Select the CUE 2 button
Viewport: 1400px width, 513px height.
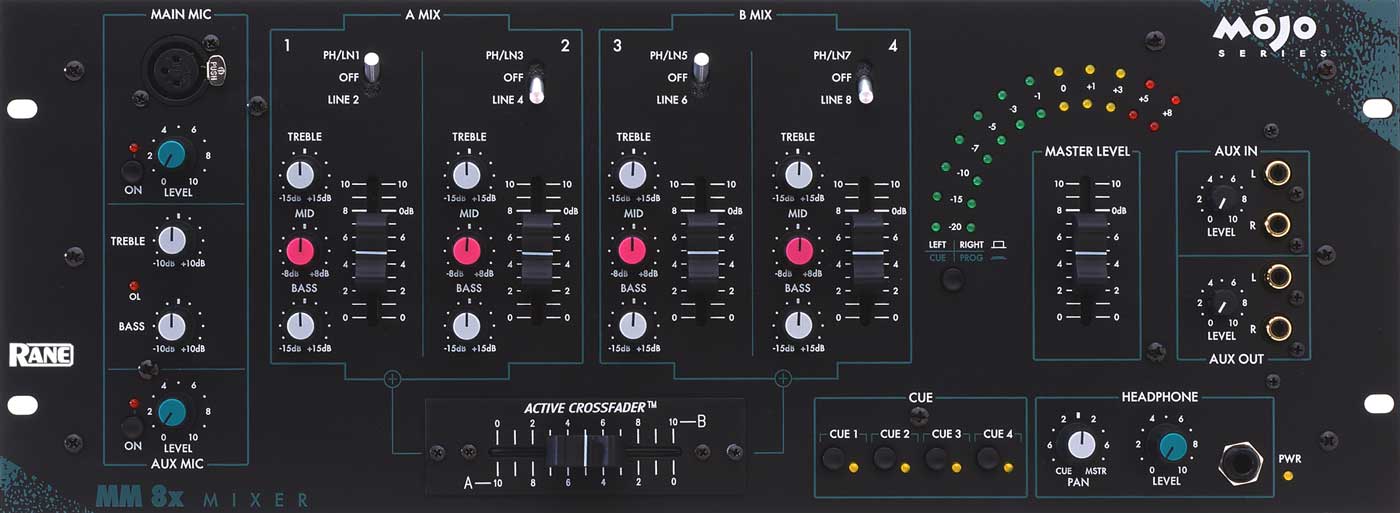click(884, 459)
